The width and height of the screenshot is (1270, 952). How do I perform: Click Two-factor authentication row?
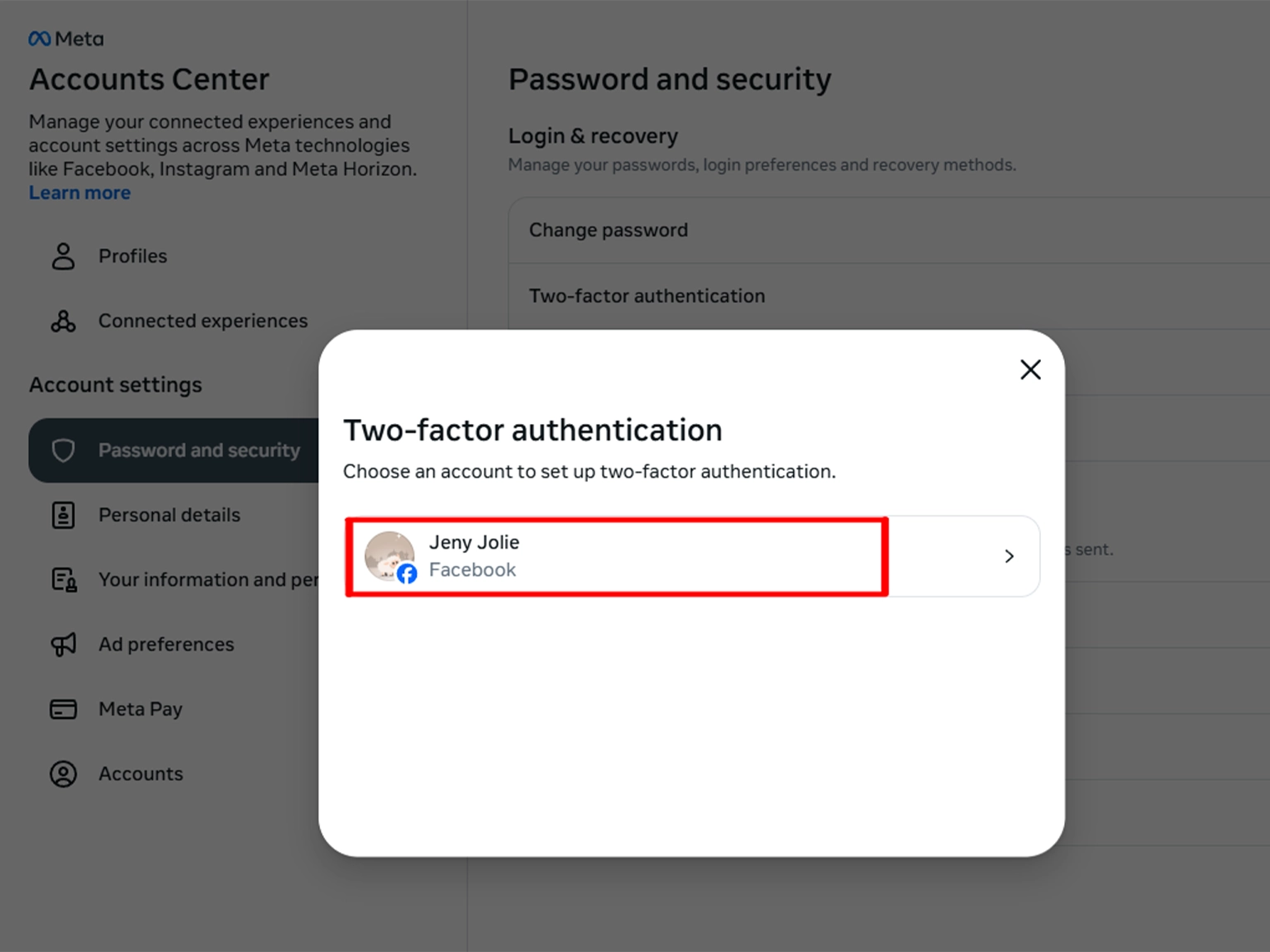point(647,295)
